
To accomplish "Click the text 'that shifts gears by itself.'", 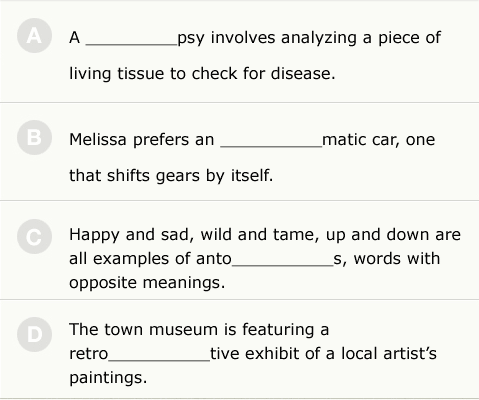I will 171,175.
